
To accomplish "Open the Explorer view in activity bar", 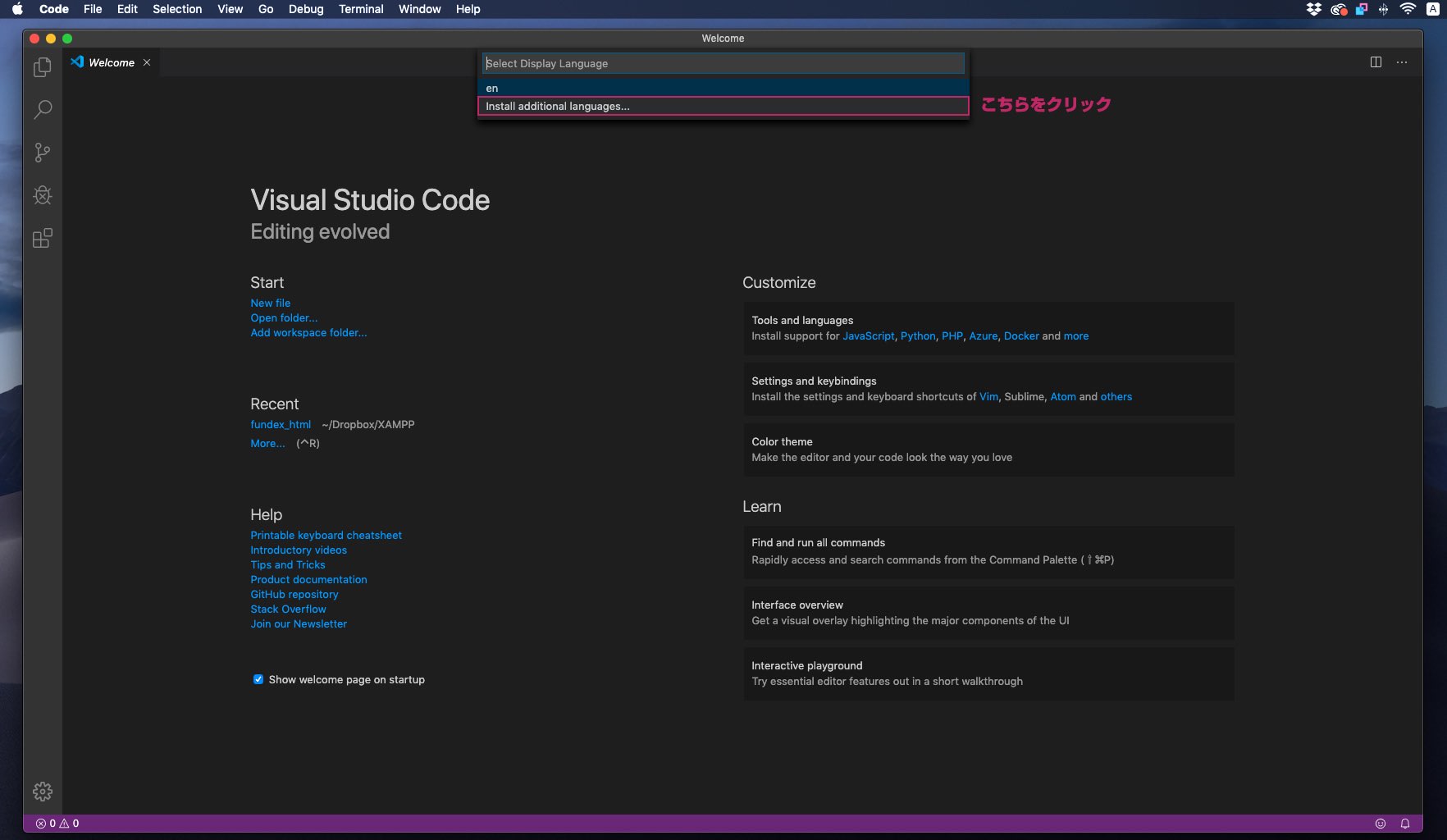I will 43,67.
